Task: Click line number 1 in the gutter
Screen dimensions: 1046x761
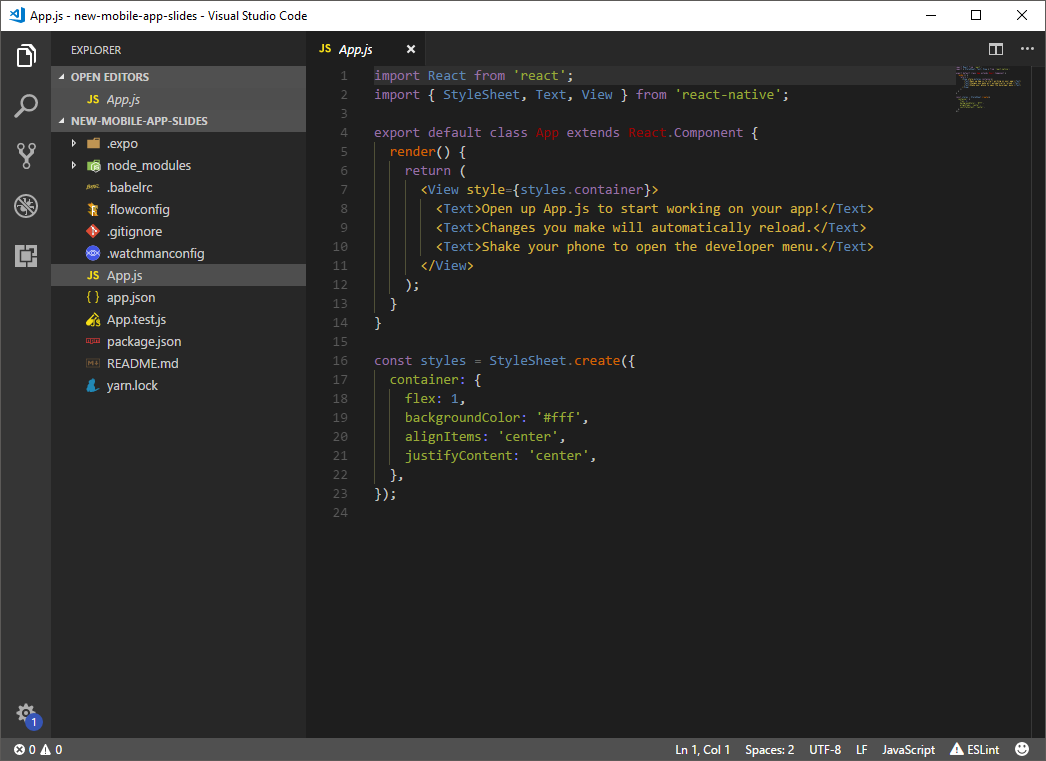Action: [344, 76]
